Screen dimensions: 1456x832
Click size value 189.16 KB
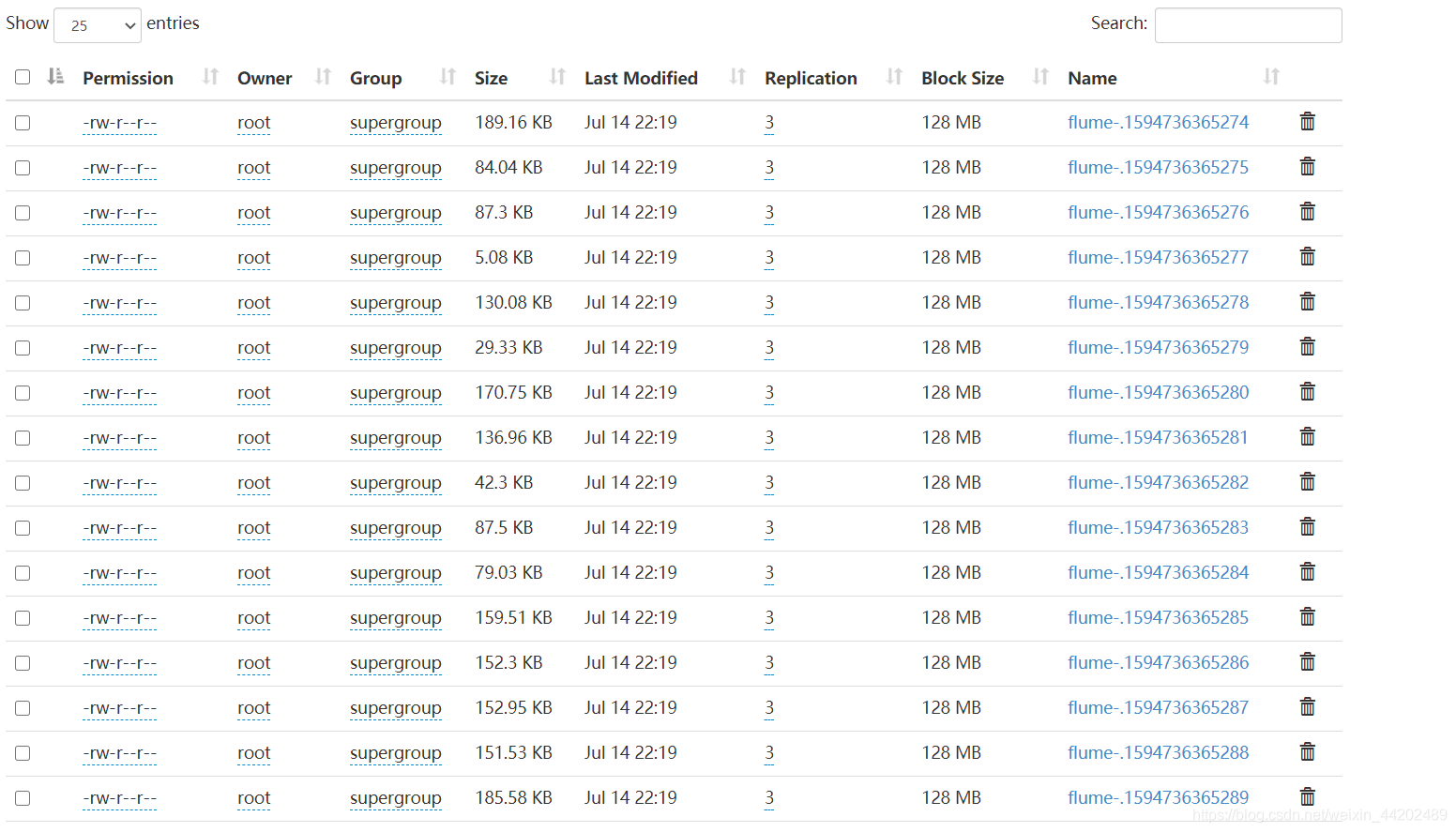tap(513, 122)
